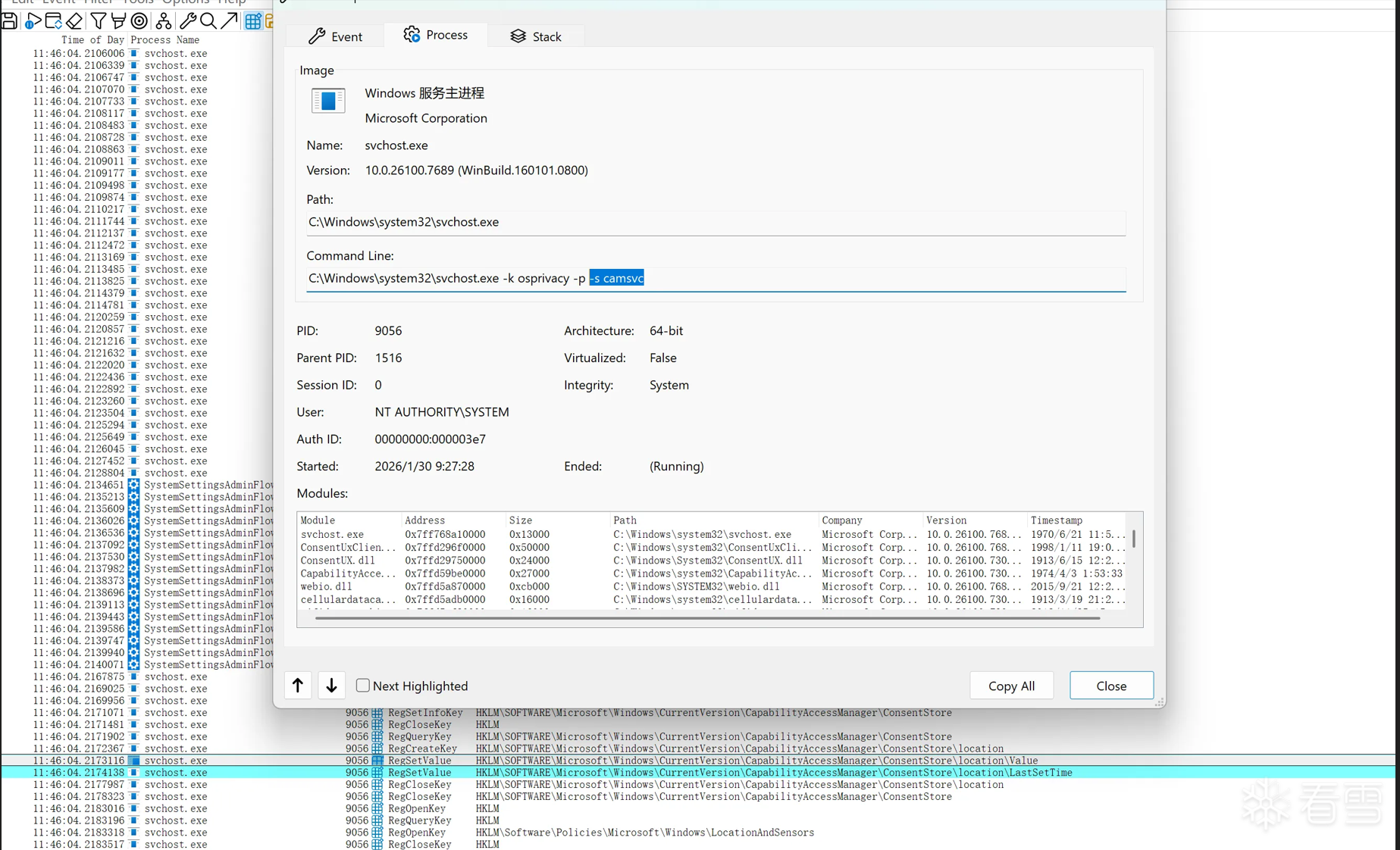
Task: Click the registry icon on the LocationAndSensors row
Action: [x=377, y=833]
